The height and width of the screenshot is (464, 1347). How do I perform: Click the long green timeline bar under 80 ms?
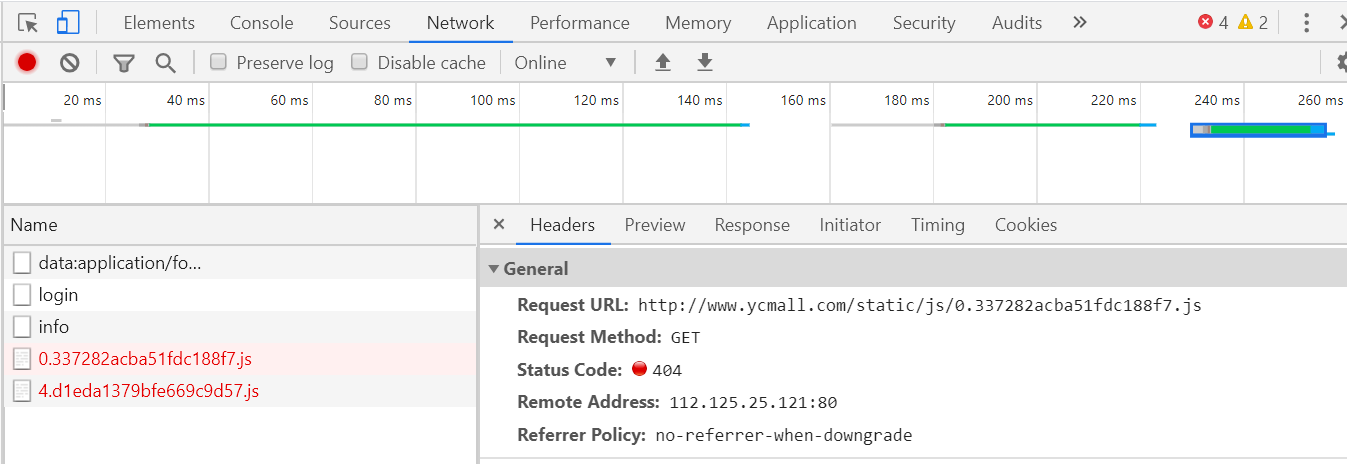coord(447,125)
